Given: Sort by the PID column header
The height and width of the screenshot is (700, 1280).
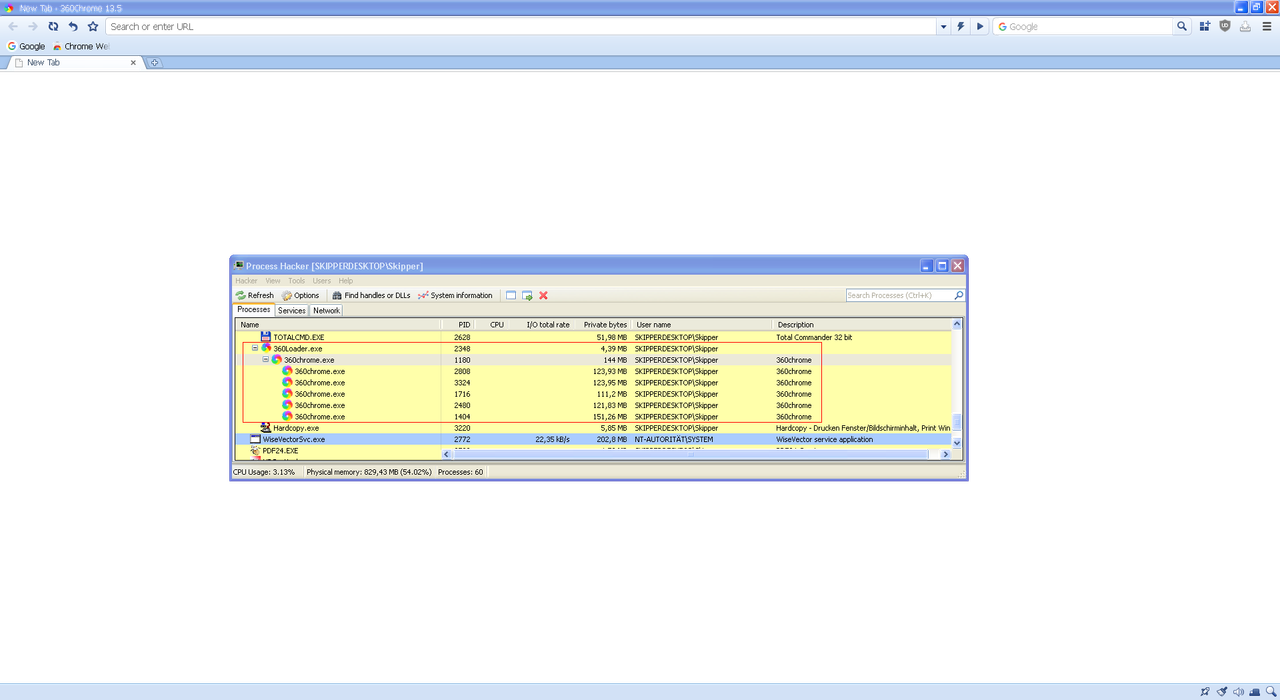Looking at the screenshot, I should click(457, 325).
